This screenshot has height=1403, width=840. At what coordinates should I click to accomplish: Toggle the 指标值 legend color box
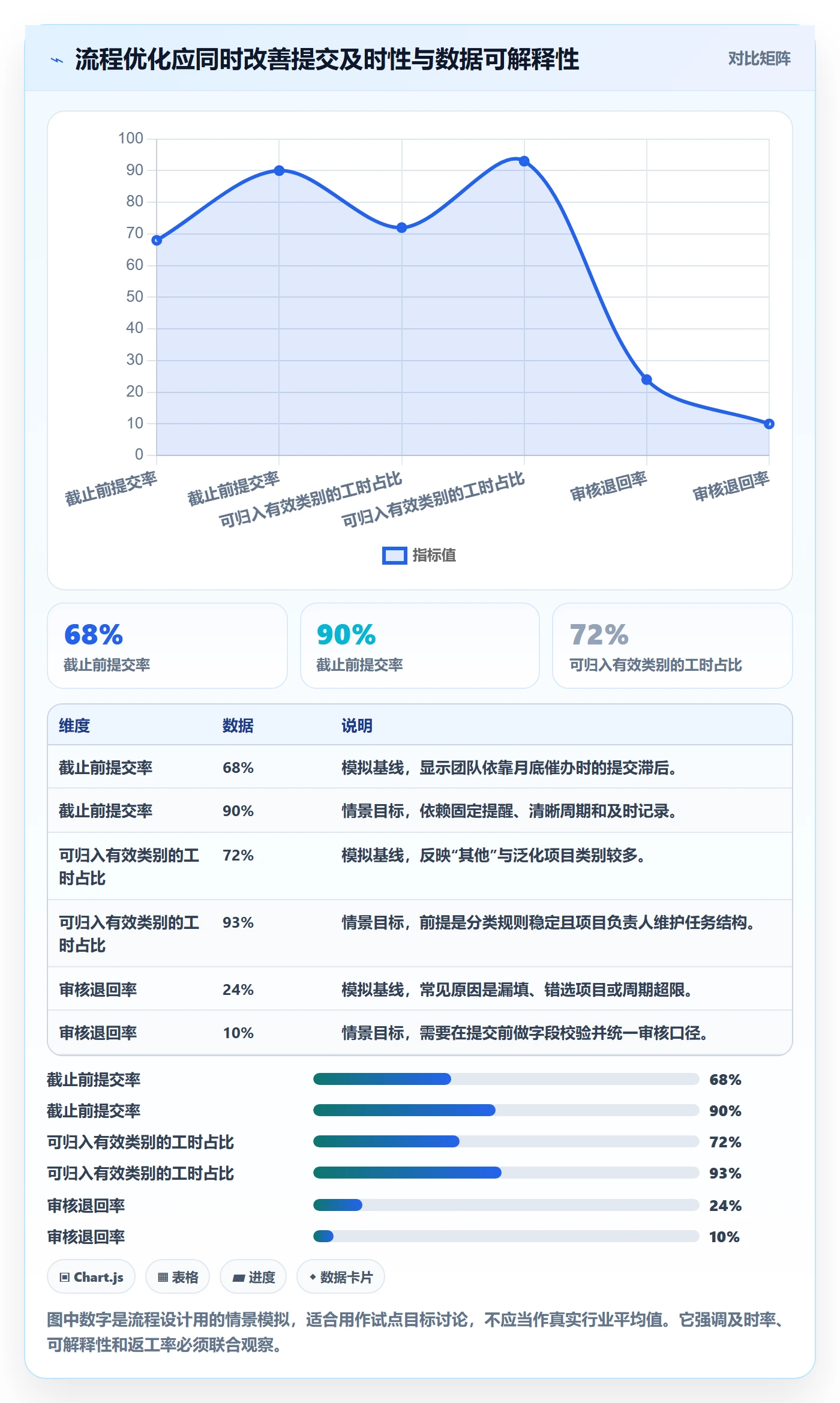pos(395,556)
